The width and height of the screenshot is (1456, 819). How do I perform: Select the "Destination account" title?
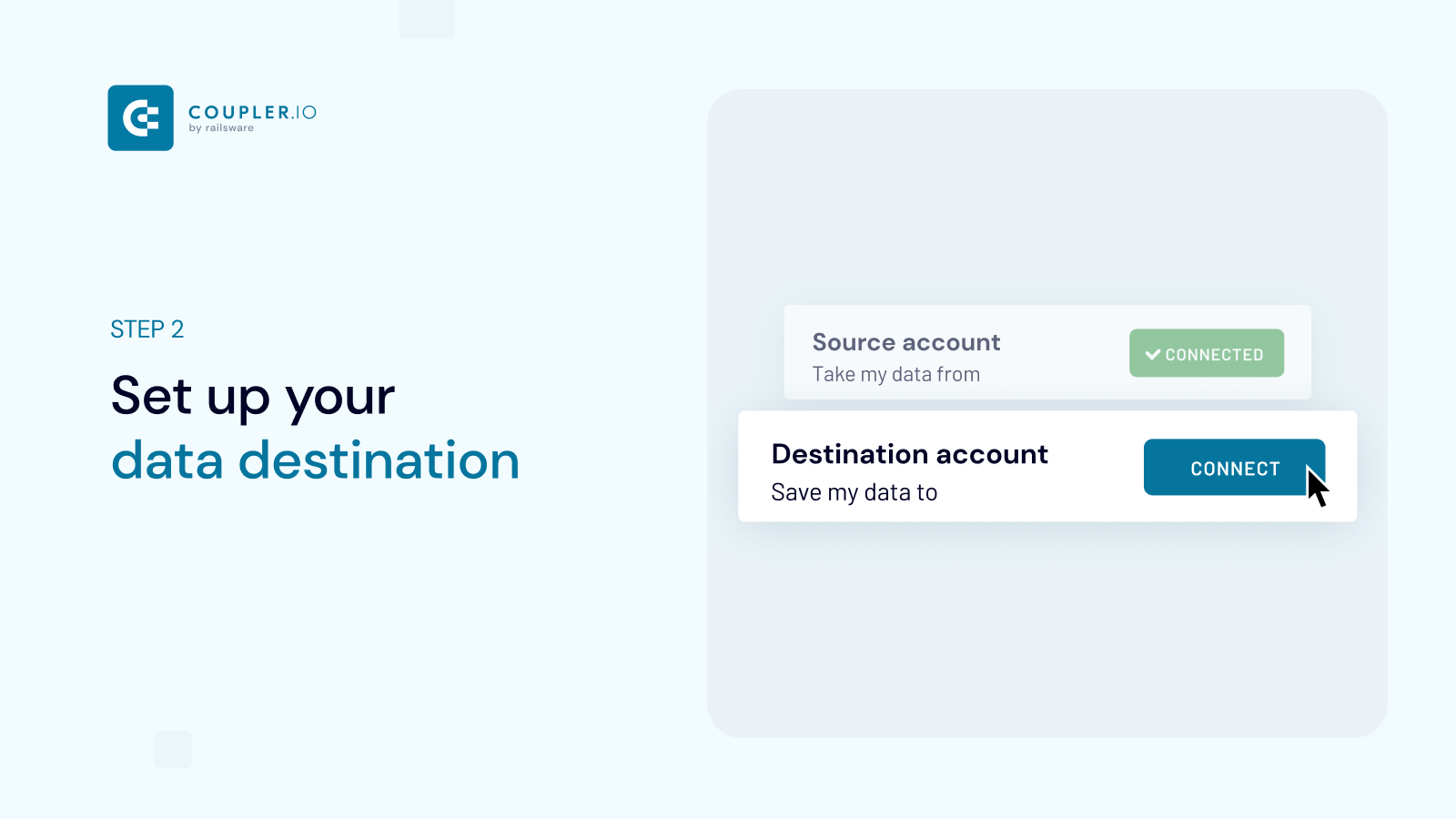click(x=909, y=454)
